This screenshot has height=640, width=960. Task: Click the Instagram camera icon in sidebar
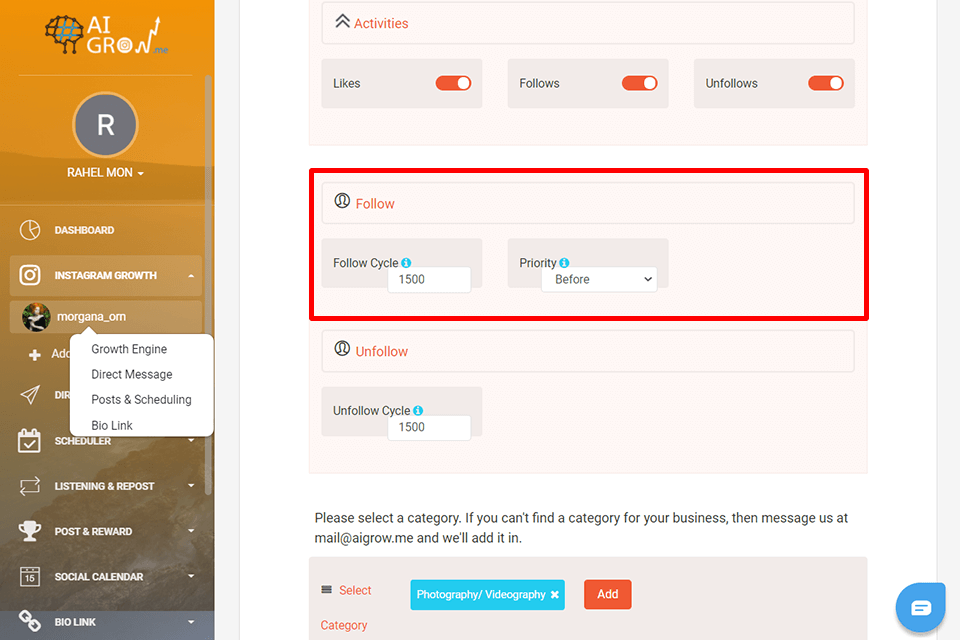(x=30, y=275)
